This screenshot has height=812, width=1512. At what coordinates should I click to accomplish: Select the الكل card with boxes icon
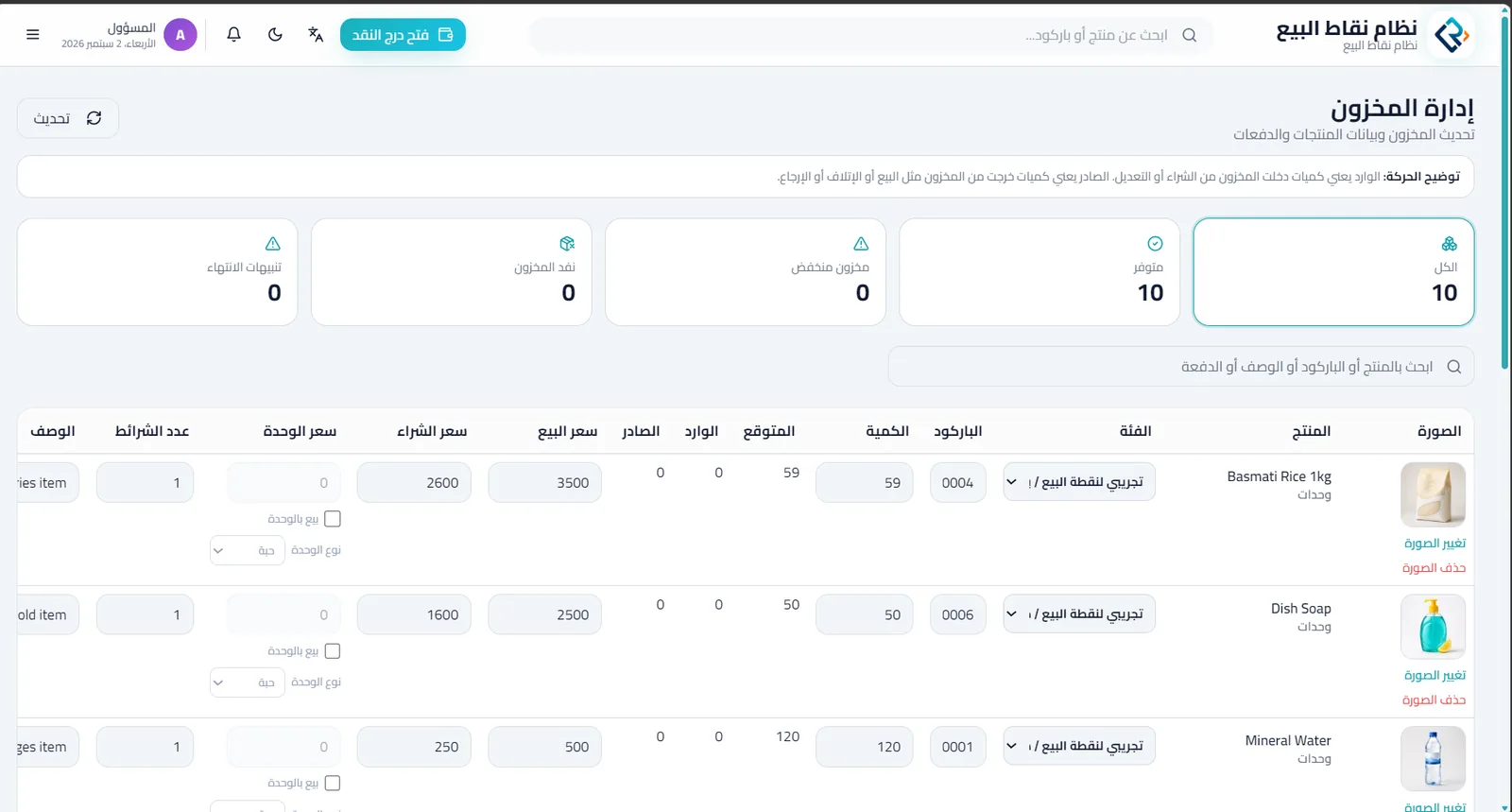click(1333, 272)
